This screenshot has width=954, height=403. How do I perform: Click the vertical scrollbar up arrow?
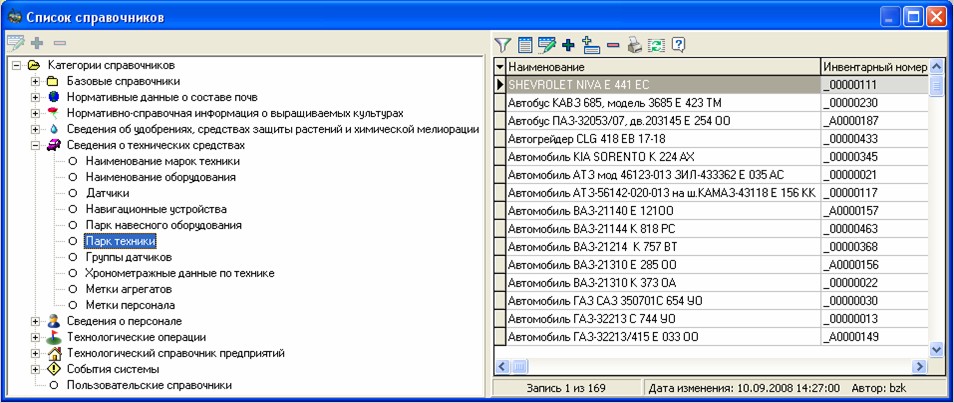coord(936,66)
